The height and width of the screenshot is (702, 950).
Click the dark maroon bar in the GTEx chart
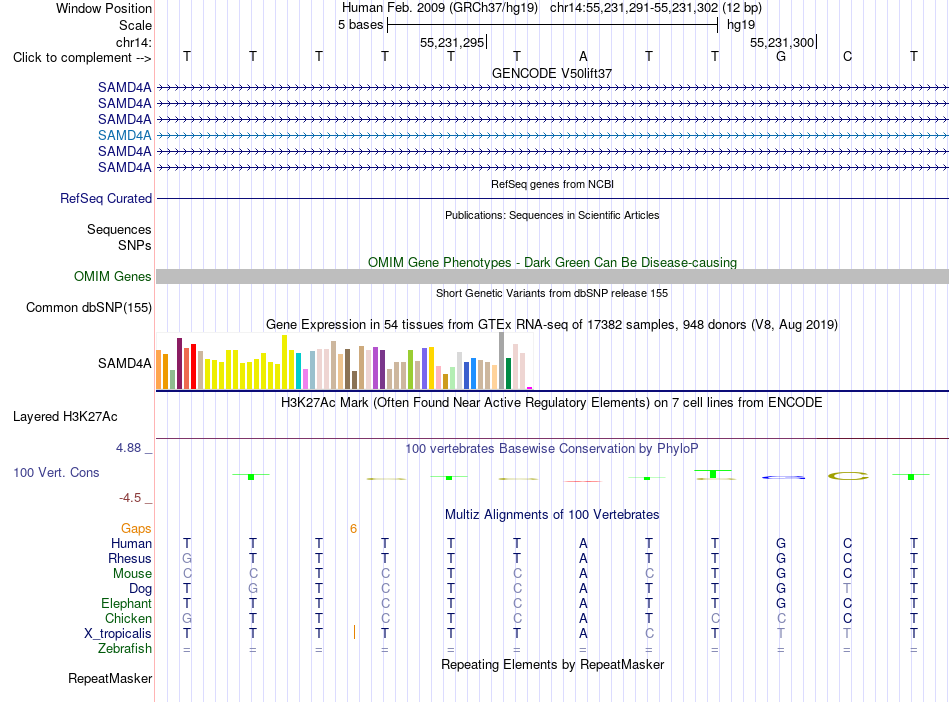[x=179, y=363]
